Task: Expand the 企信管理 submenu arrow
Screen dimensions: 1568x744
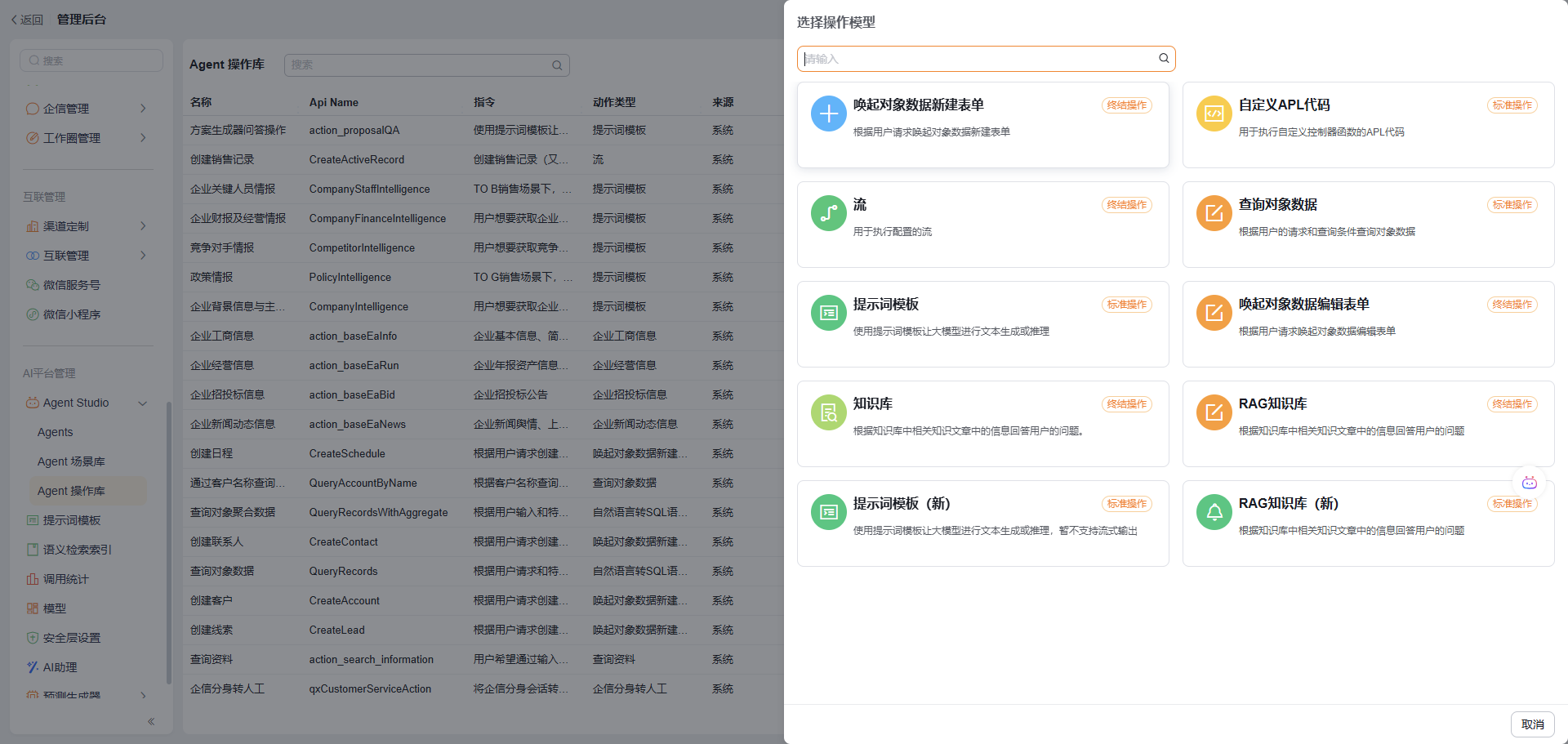Action: pyautogui.click(x=143, y=109)
